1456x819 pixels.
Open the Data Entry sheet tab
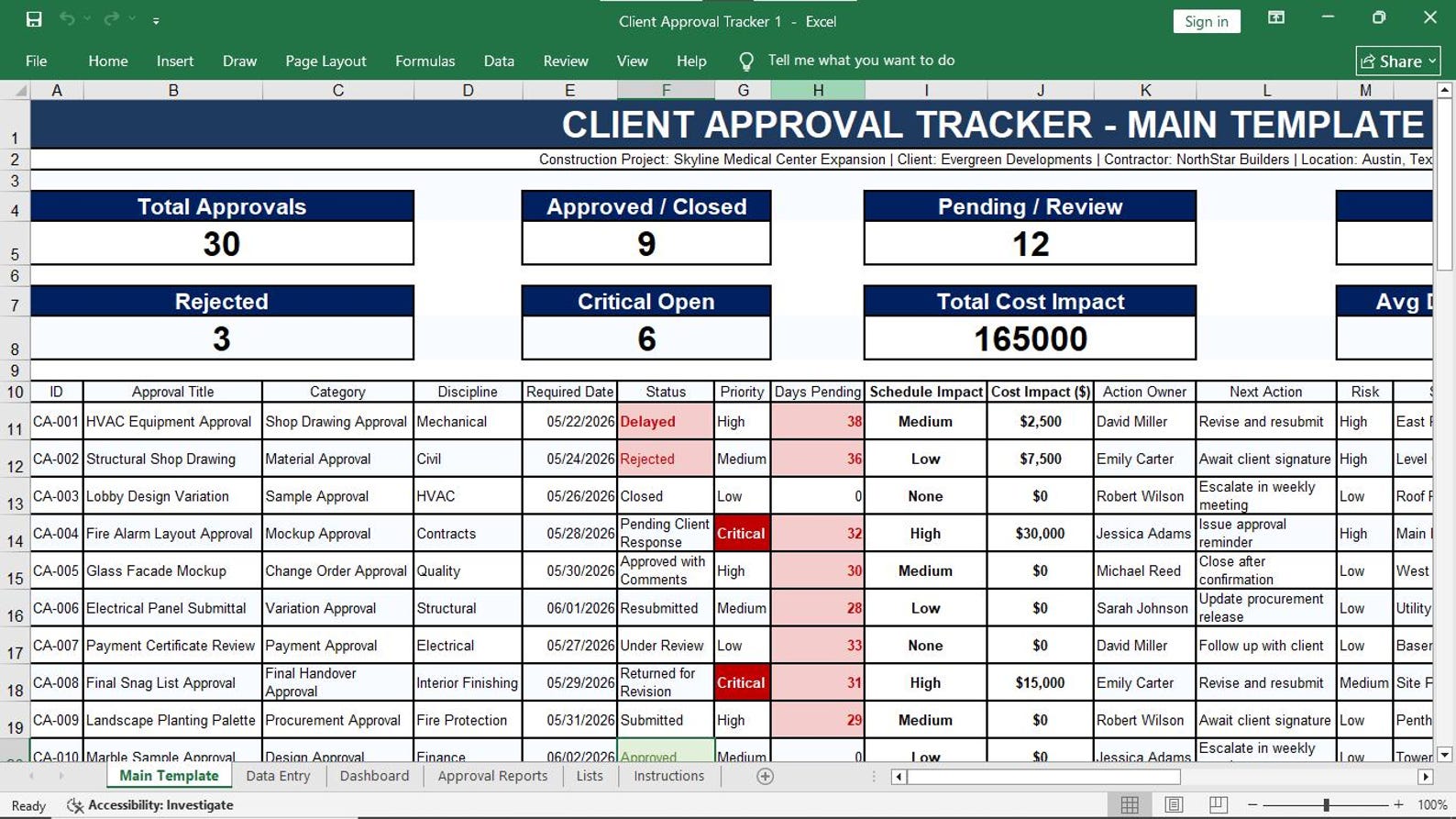pyautogui.click(x=278, y=776)
